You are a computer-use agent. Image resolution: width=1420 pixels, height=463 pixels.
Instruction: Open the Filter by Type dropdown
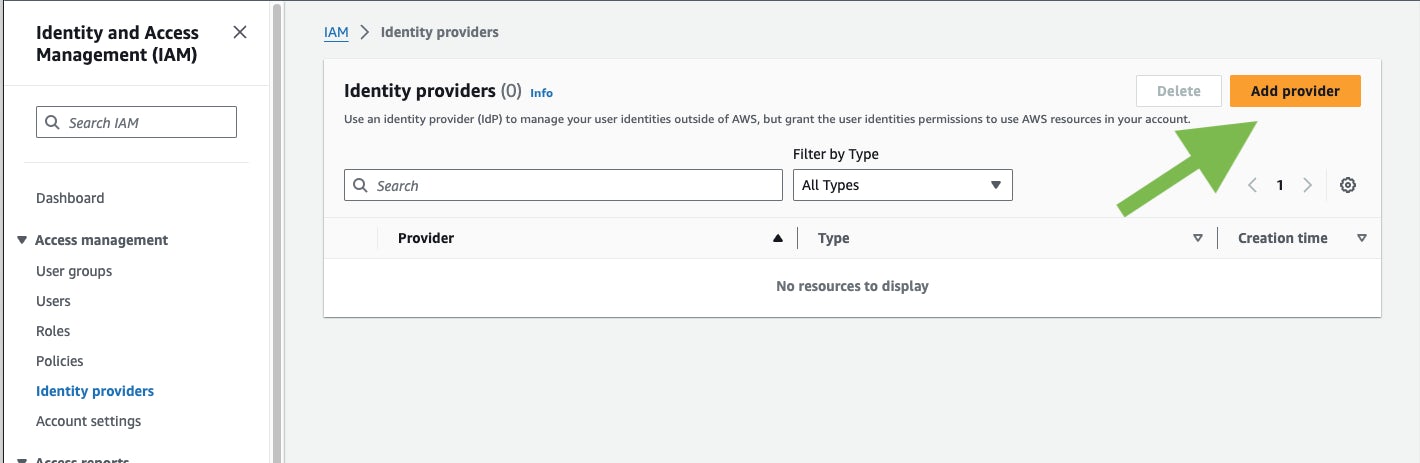click(x=902, y=185)
